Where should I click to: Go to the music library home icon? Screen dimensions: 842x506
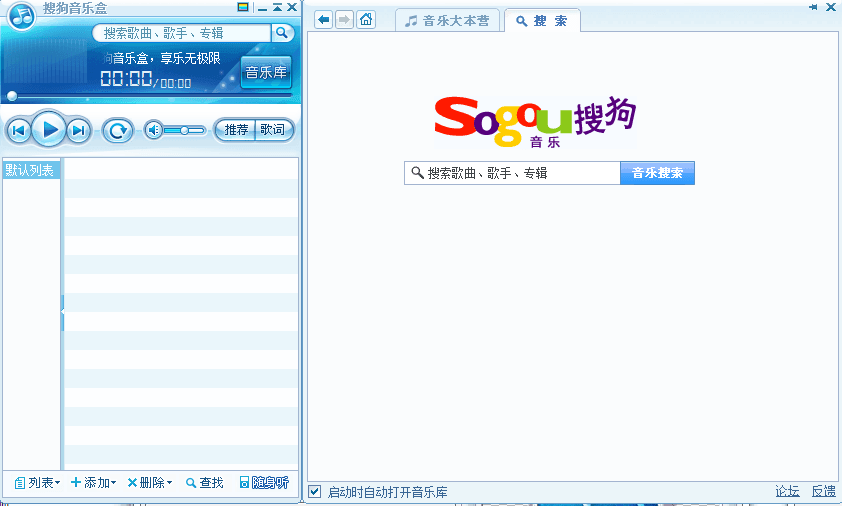[366, 20]
